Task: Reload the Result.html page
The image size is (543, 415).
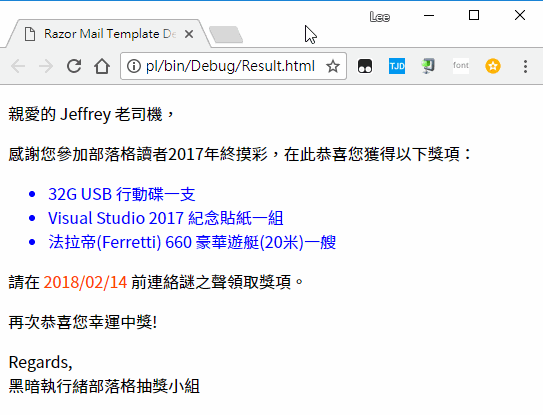Action: click(74, 66)
